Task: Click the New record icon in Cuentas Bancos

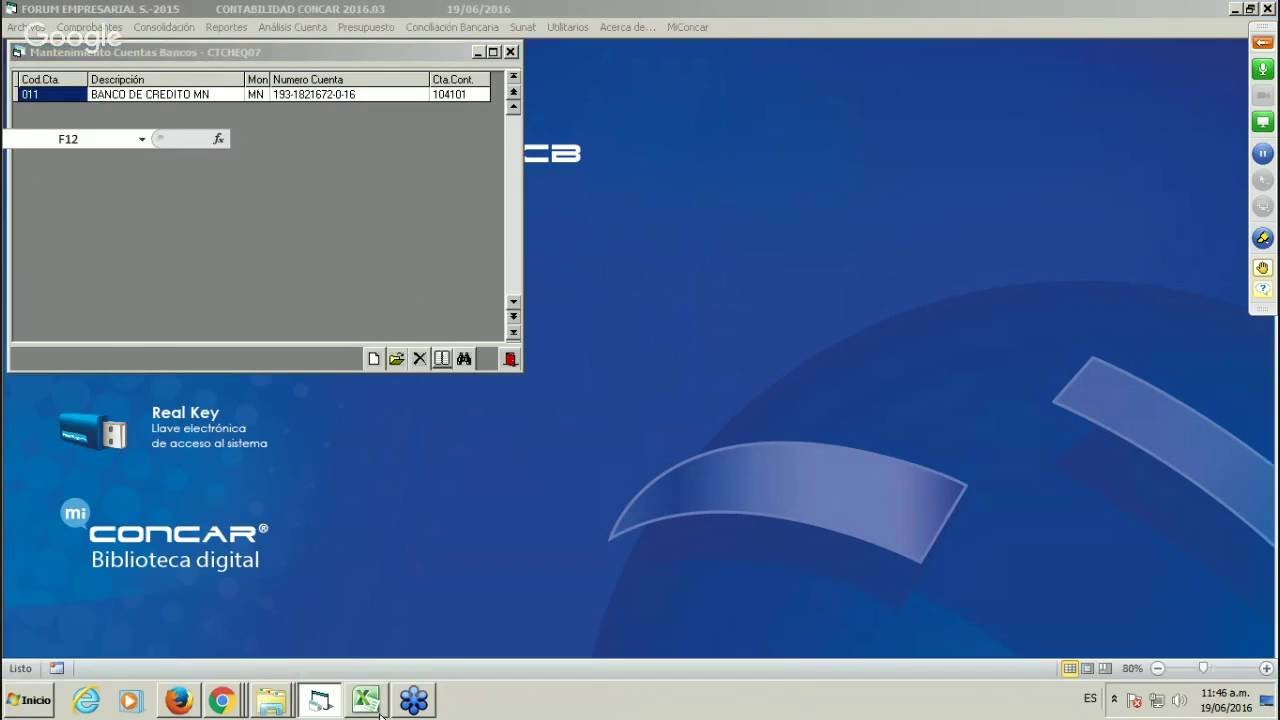Action: (374, 359)
